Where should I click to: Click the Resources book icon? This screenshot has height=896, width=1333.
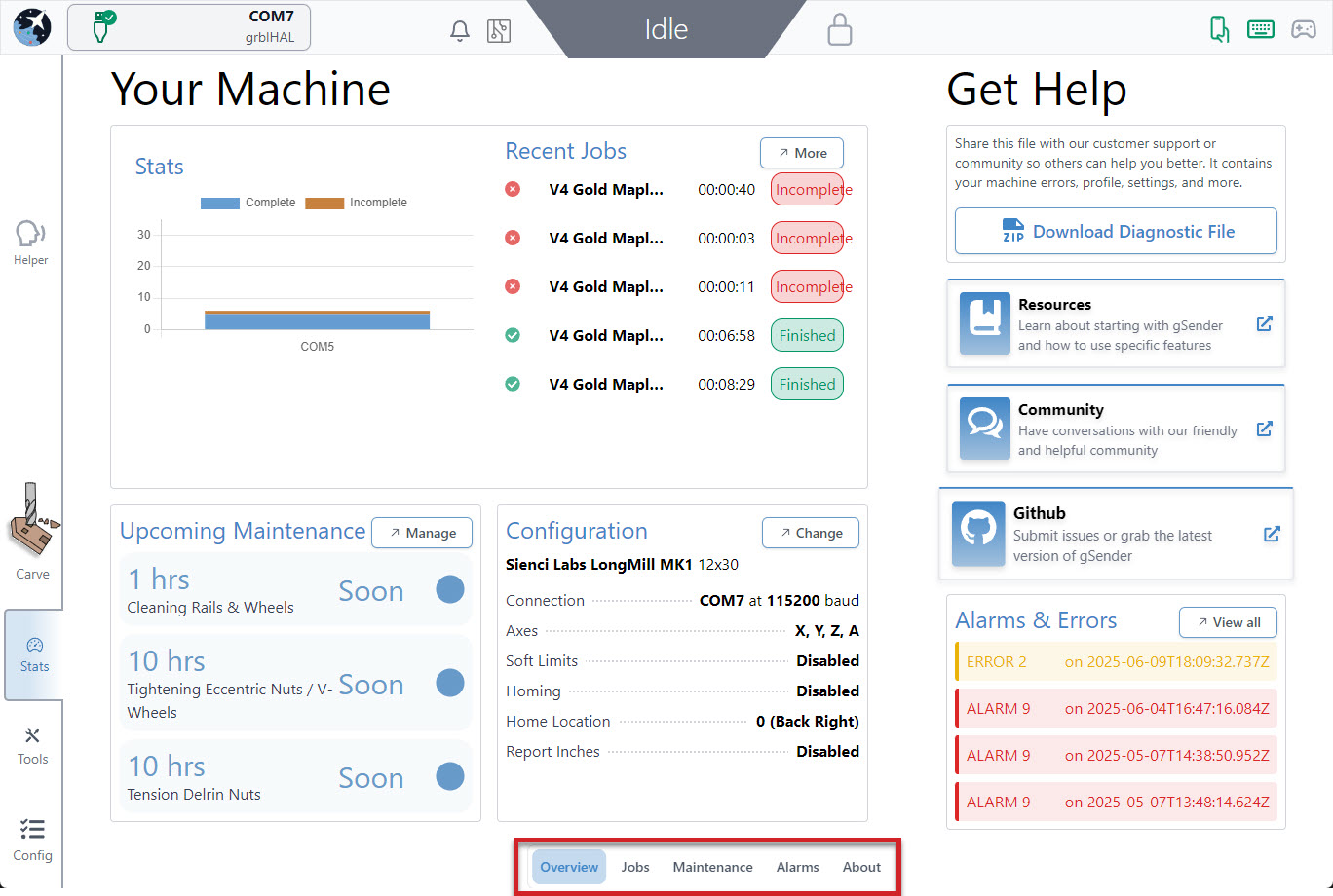tap(984, 323)
